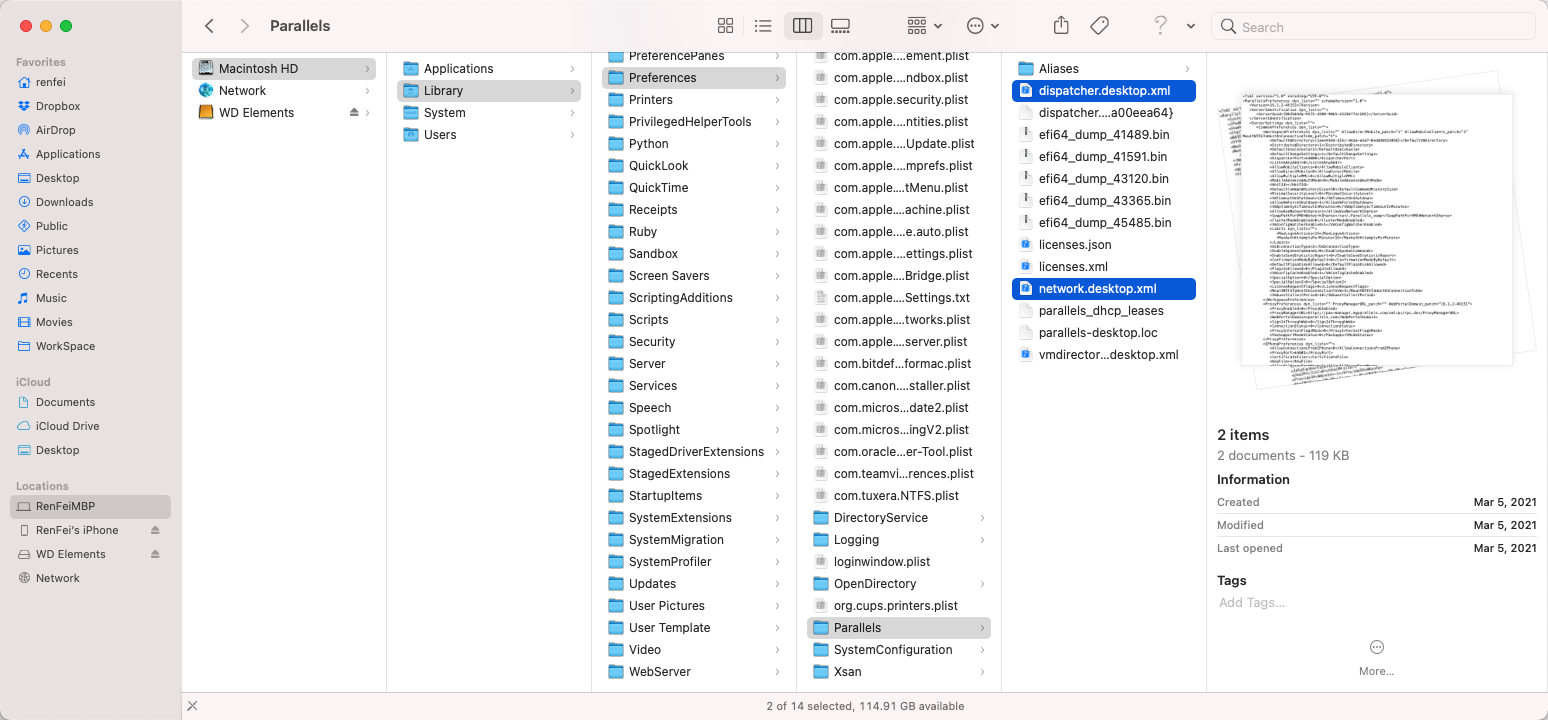1548x720 pixels.
Task: Open WorkSpace folder in sidebar
Action: (x=90, y=346)
